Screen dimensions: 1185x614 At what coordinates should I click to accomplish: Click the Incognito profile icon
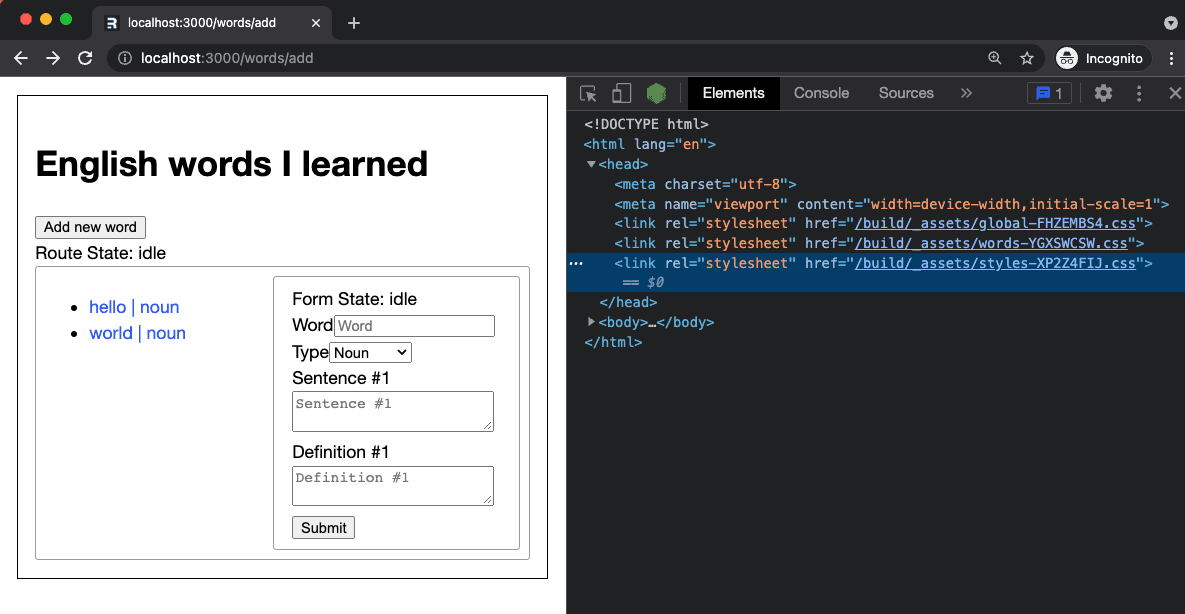(x=1066, y=58)
